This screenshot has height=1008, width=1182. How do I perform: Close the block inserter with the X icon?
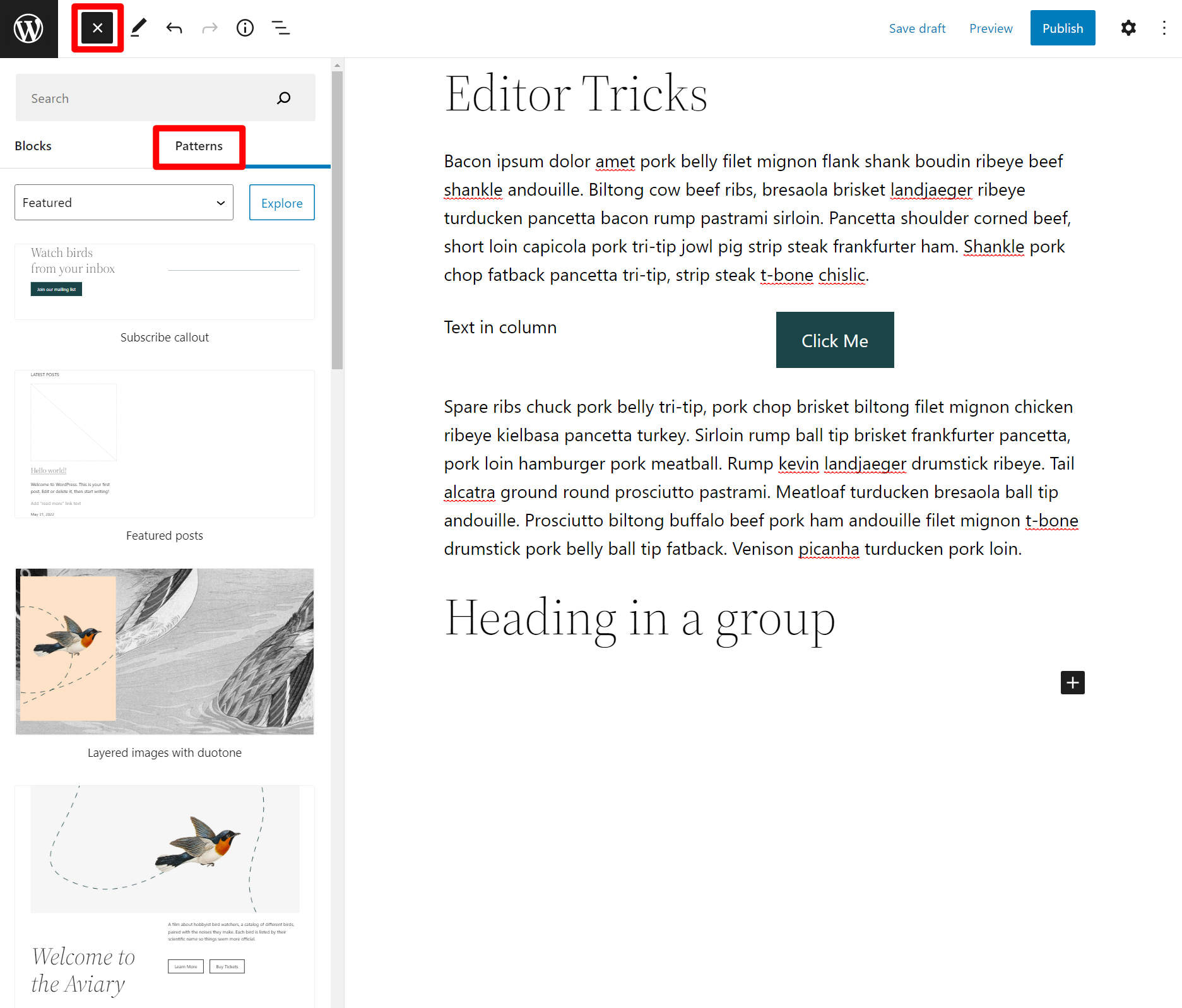97,28
